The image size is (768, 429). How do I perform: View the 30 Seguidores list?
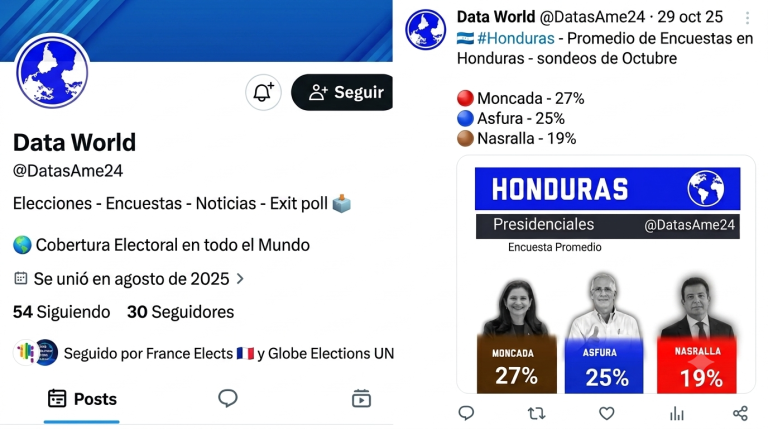click(180, 312)
